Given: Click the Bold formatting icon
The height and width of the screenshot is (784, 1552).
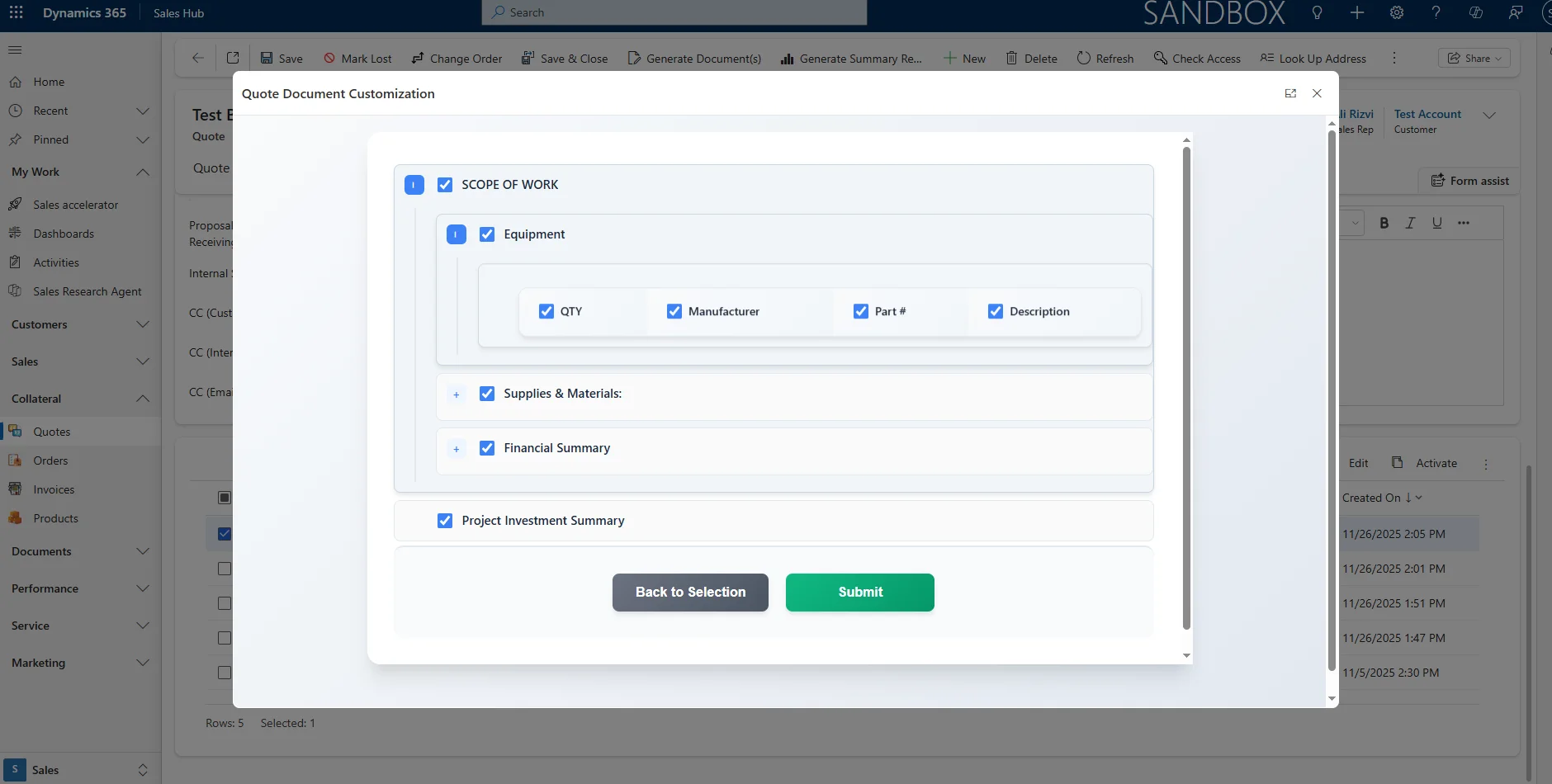Looking at the screenshot, I should pos(1384,223).
